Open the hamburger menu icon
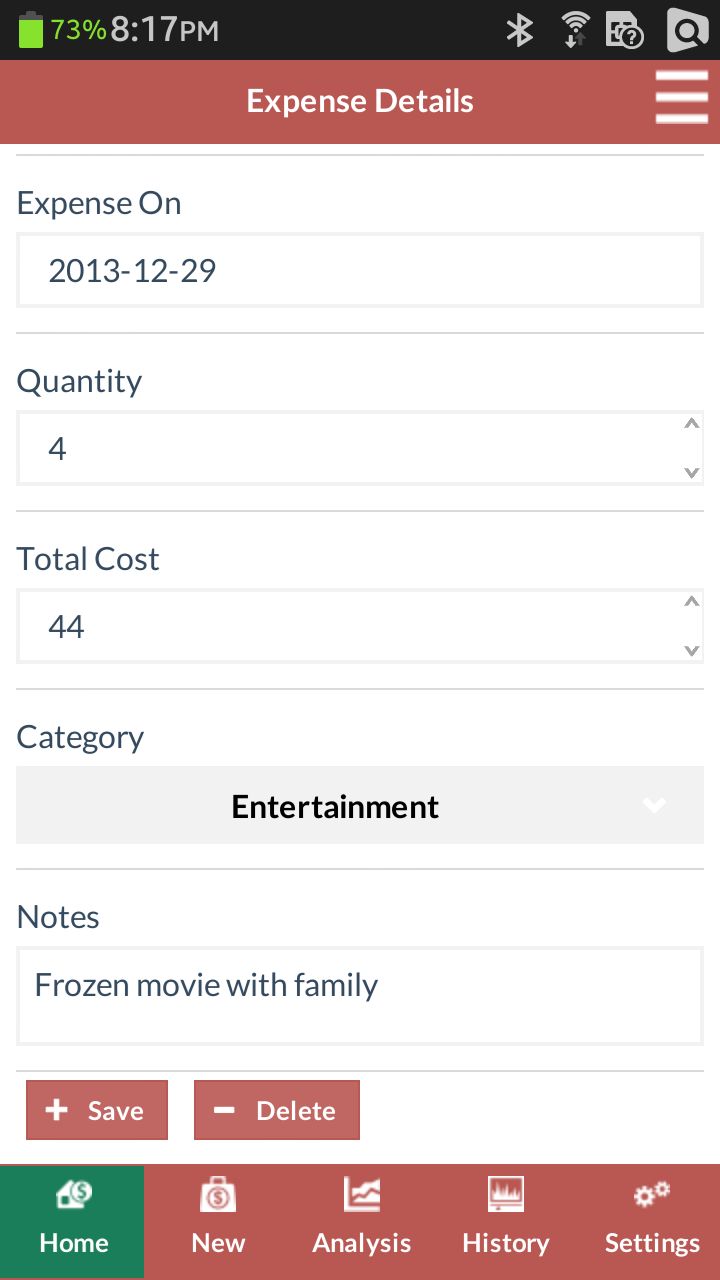 click(681, 98)
